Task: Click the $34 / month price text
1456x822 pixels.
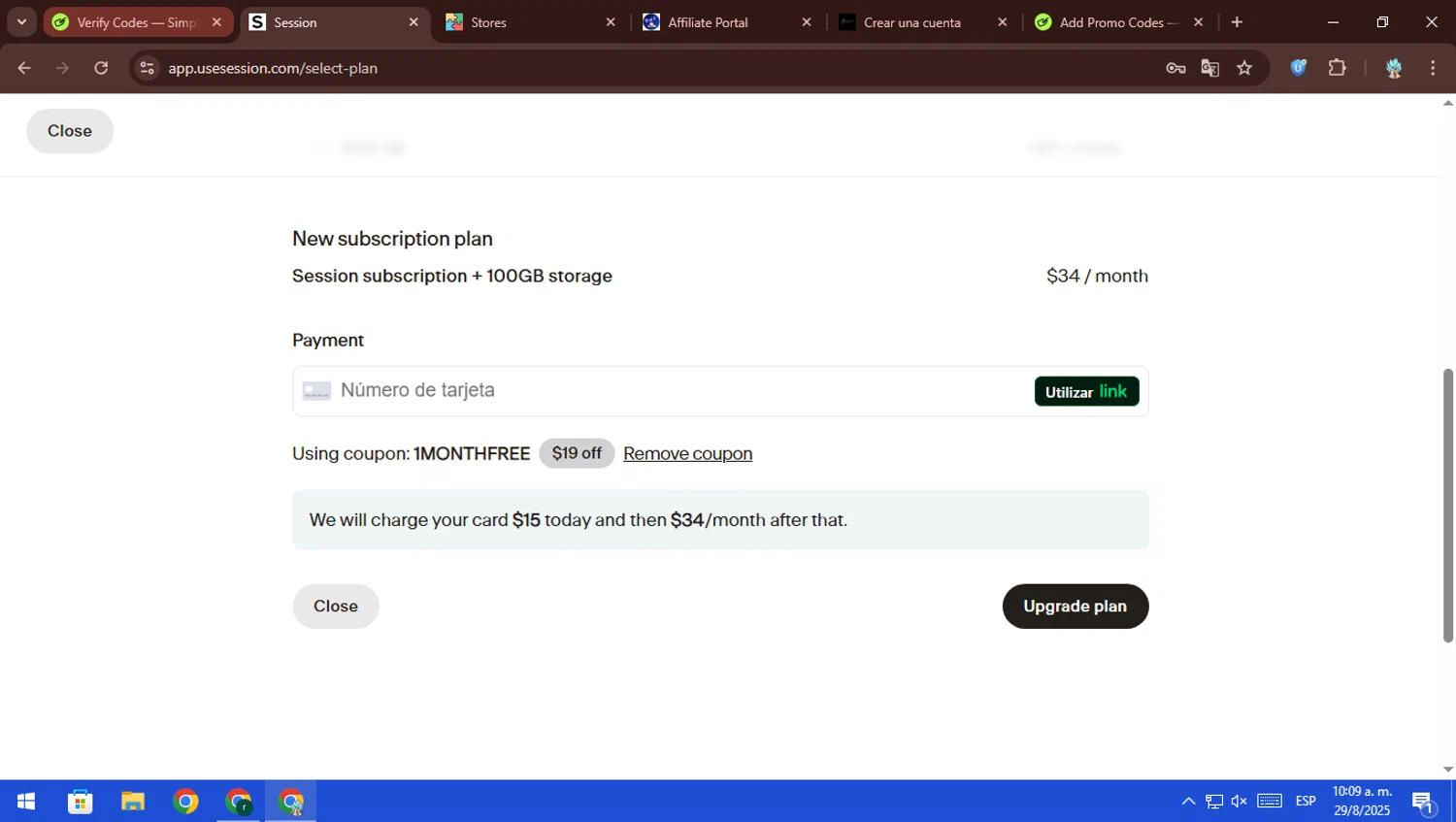Action: click(1097, 276)
